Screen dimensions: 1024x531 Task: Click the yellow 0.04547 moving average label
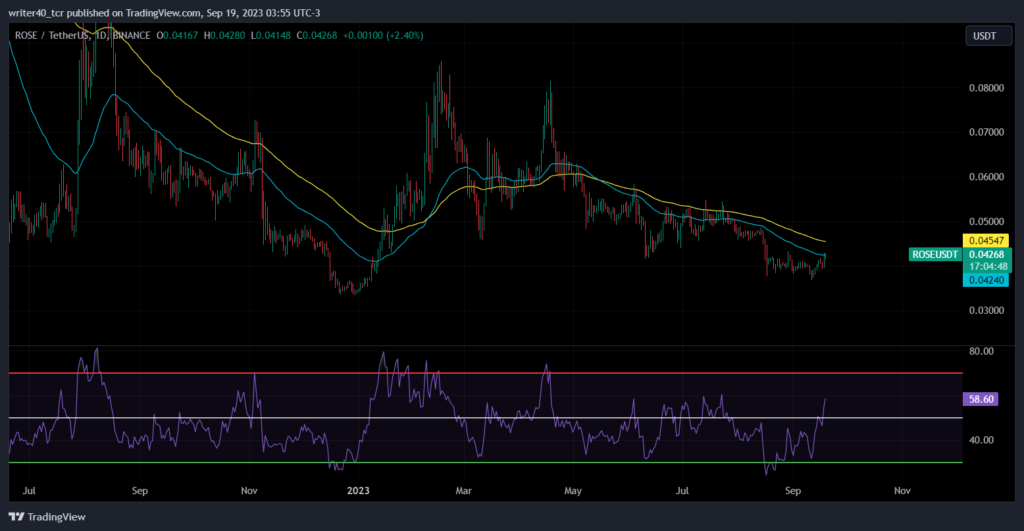click(986, 241)
